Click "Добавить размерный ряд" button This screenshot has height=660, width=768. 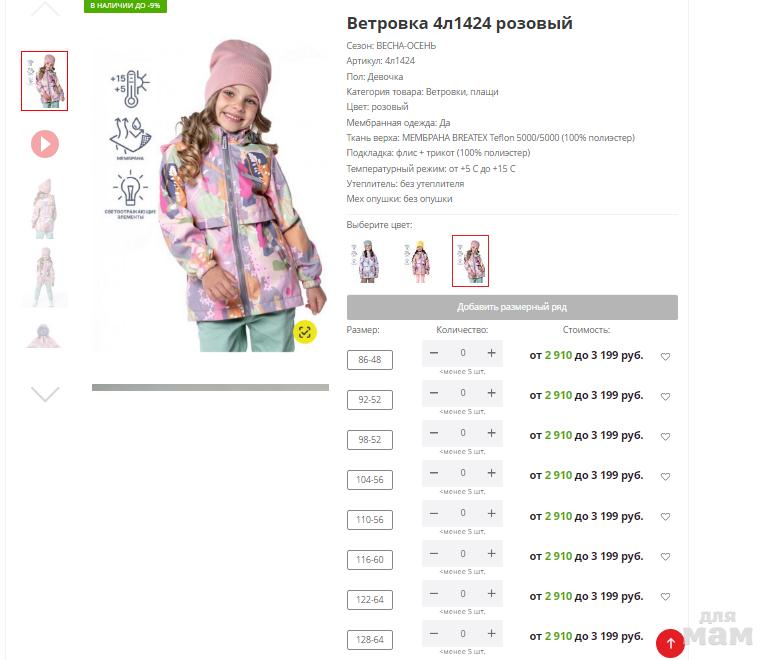pyautogui.click(x=512, y=307)
